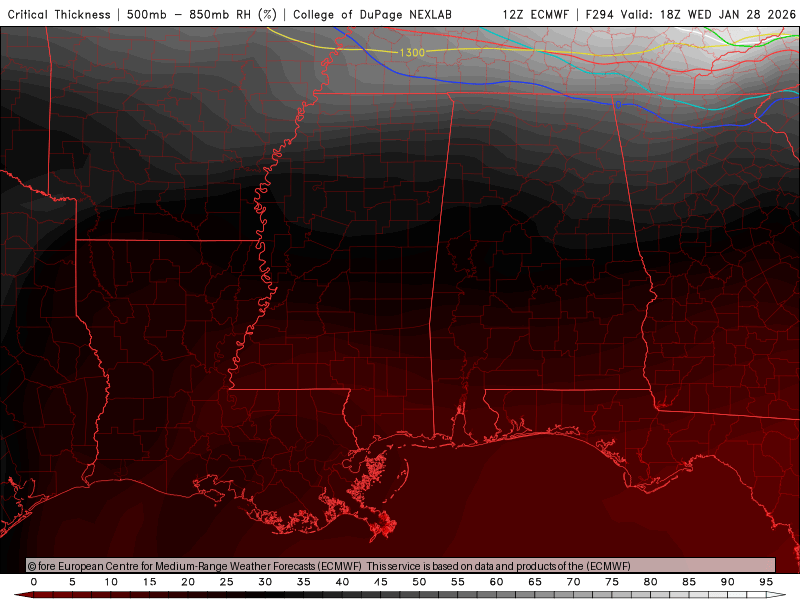Click the 'College of DuPage NEXLAB' header text

[x=372, y=15]
